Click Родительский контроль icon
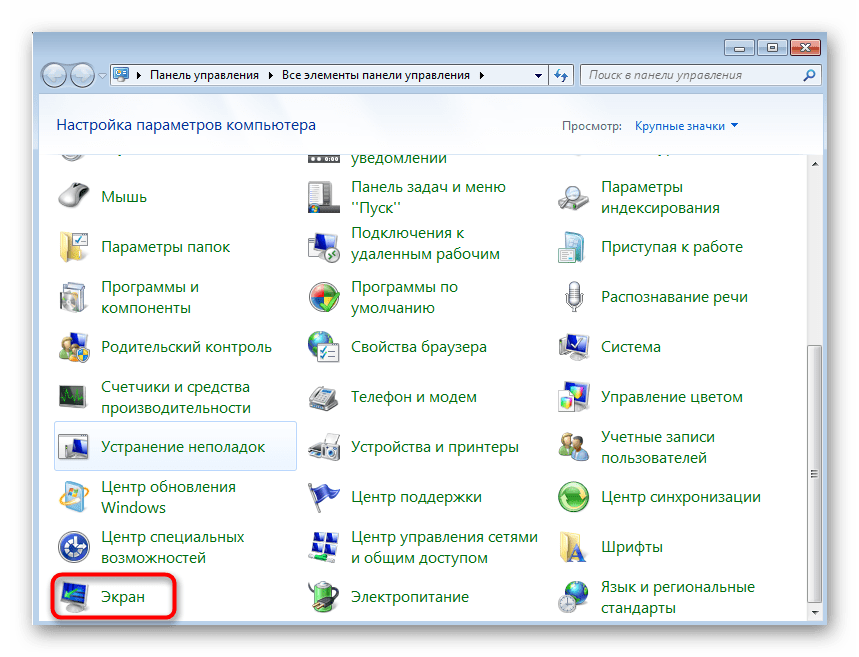This screenshot has height=657, width=859. coord(75,347)
